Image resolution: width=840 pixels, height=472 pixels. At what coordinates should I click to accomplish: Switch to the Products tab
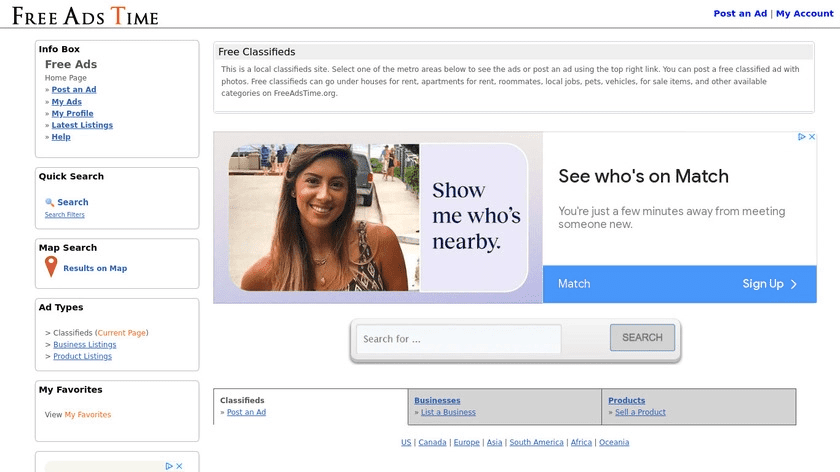click(627, 400)
